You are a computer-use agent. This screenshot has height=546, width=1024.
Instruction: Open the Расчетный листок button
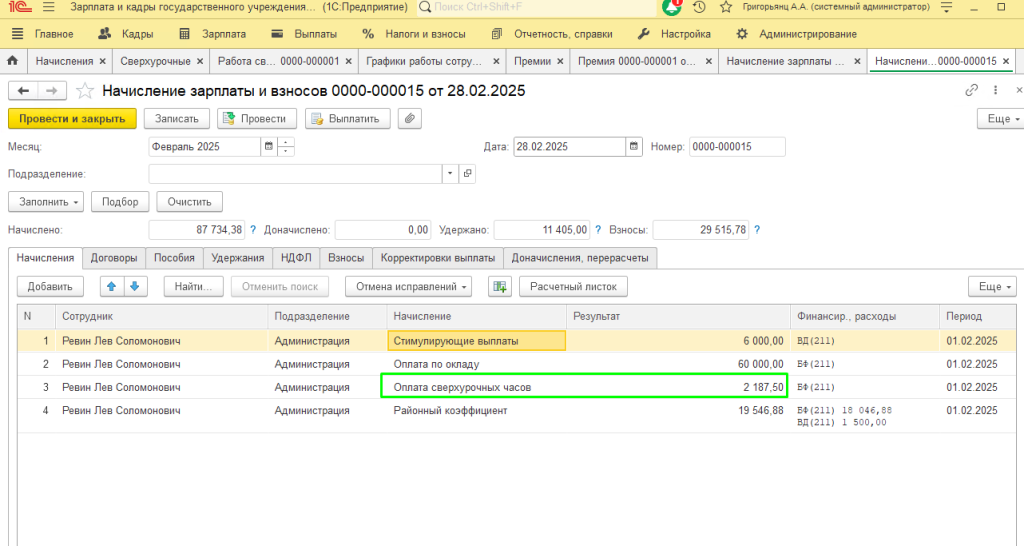(573, 286)
